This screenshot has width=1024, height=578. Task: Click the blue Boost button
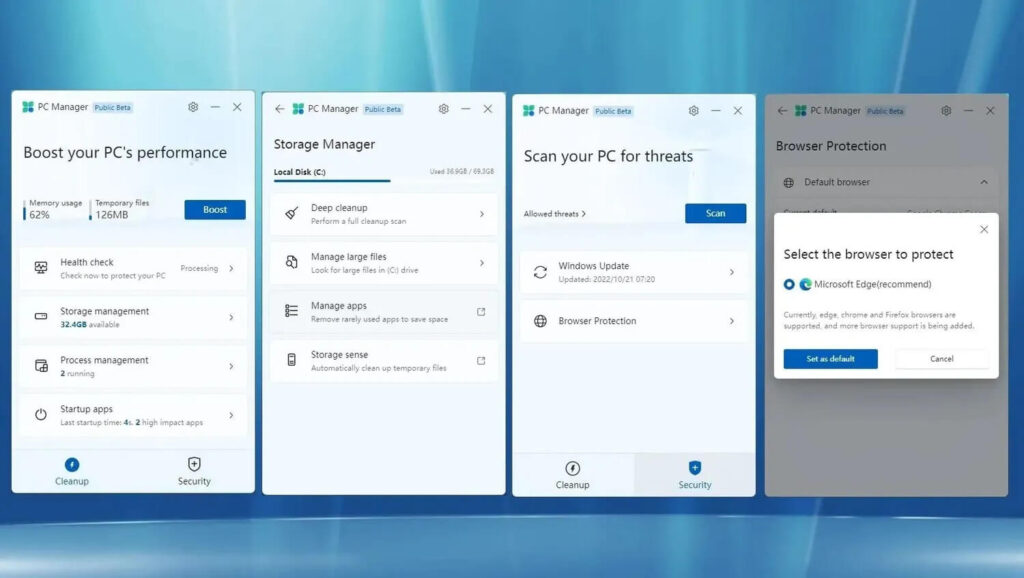[214, 210]
